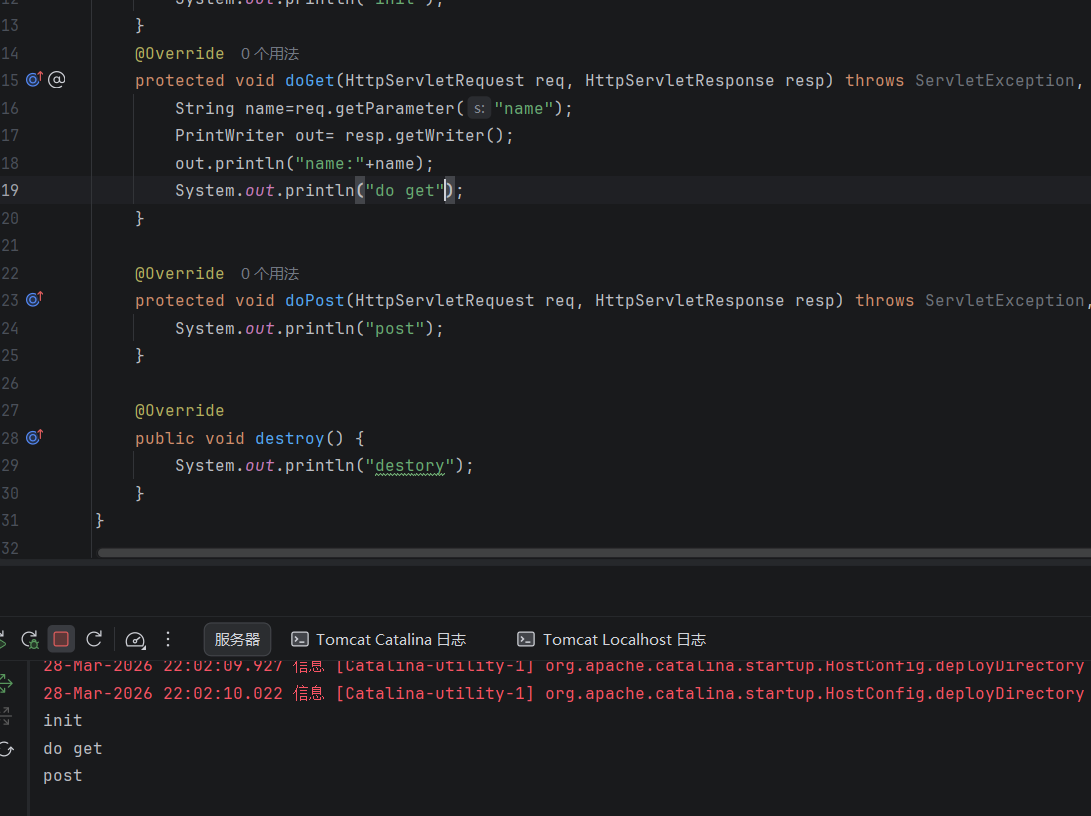This screenshot has height=816, width=1091.
Task: Click getParameter on line 16
Action: point(395,109)
